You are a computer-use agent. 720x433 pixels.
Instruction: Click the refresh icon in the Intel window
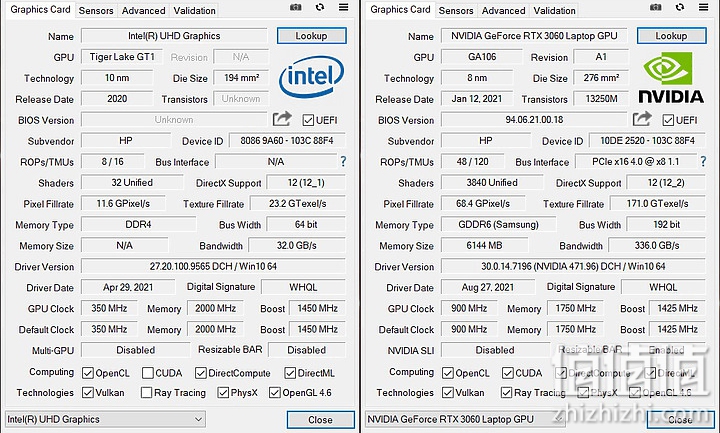(x=320, y=7)
